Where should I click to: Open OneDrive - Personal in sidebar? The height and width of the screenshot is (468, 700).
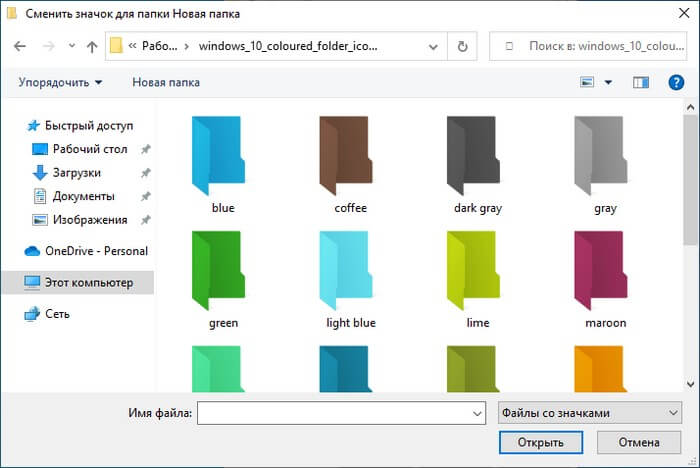click(x=86, y=251)
